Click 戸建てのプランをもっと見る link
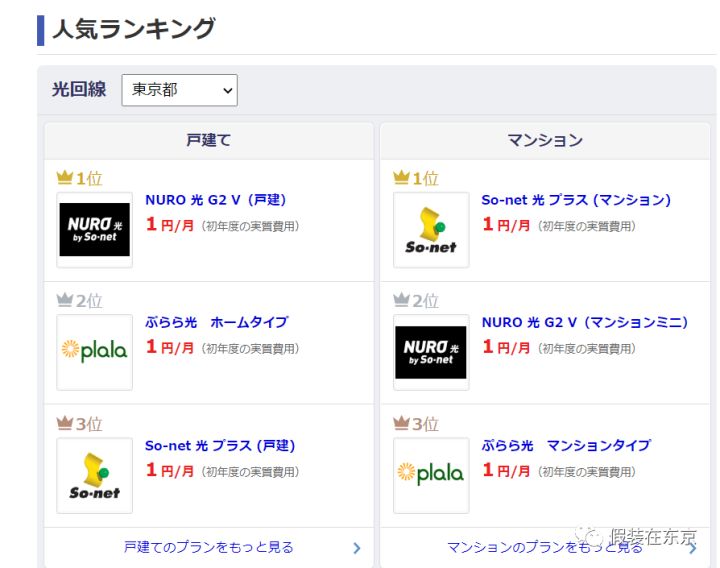 pos(208,547)
